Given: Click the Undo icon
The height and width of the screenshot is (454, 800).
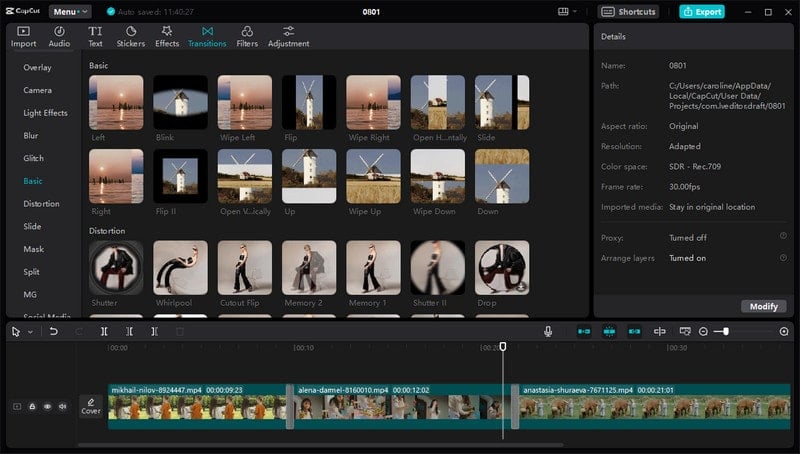Looking at the screenshot, I should [53, 332].
